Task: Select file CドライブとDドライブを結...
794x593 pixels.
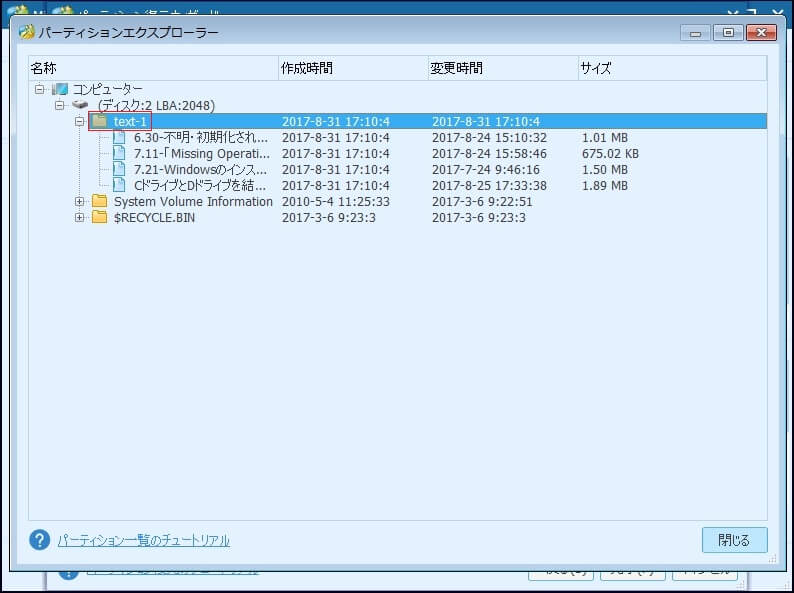Action: (200, 185)
